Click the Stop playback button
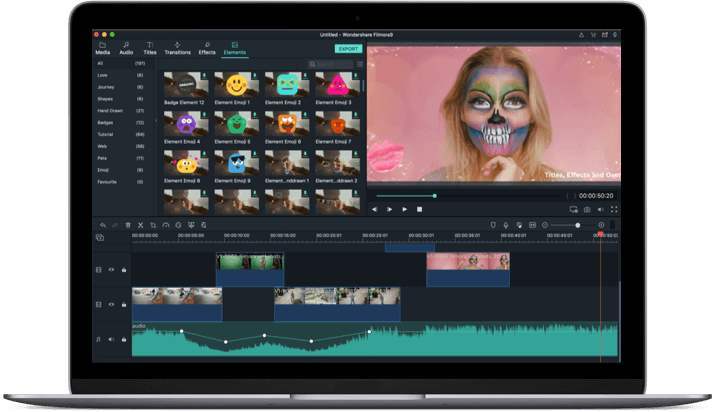717x412 pixels. coord(419,210)
